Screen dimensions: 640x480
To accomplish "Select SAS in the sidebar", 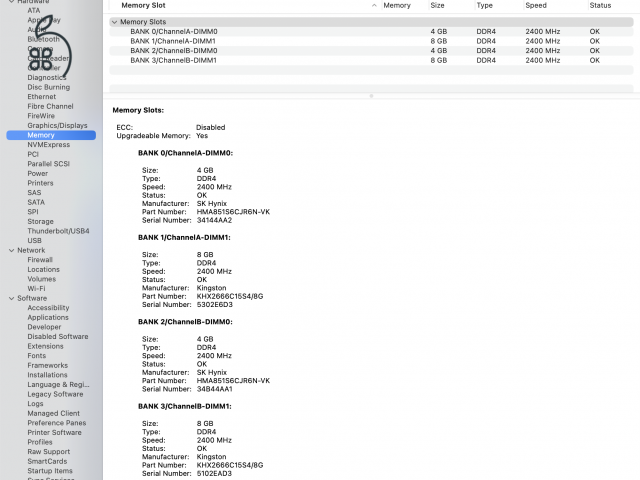I will tap(34, 193).
